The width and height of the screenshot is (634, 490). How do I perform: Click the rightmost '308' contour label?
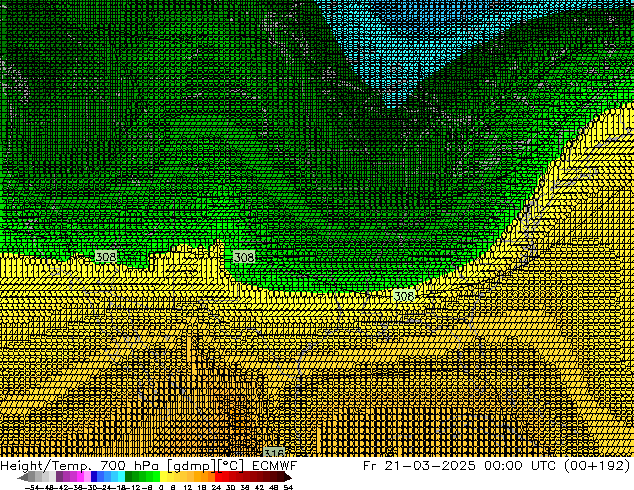[404, 296]
